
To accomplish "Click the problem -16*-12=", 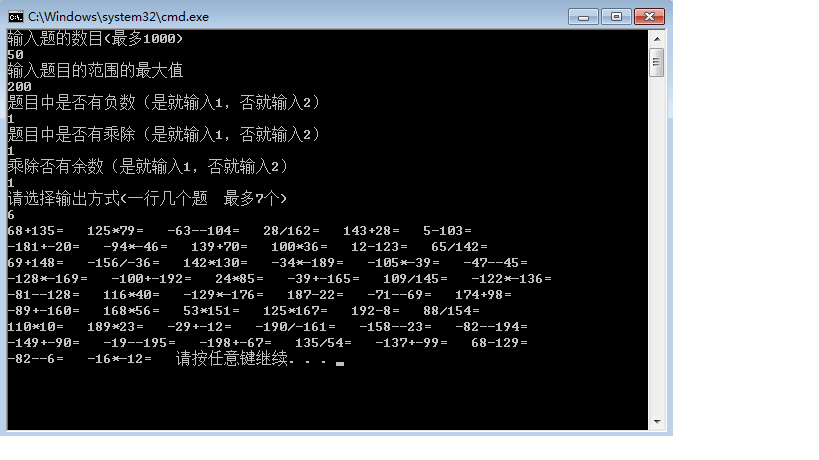I will pos(120,359).
